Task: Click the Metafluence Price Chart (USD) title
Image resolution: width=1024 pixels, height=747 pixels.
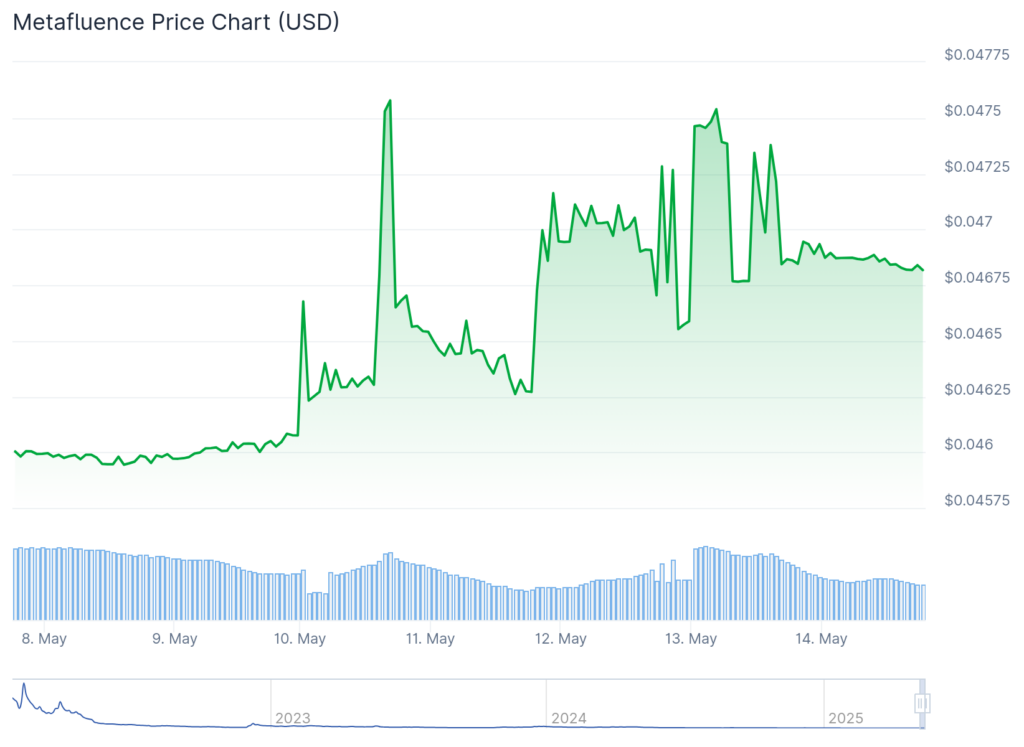Action: (176, 22)
